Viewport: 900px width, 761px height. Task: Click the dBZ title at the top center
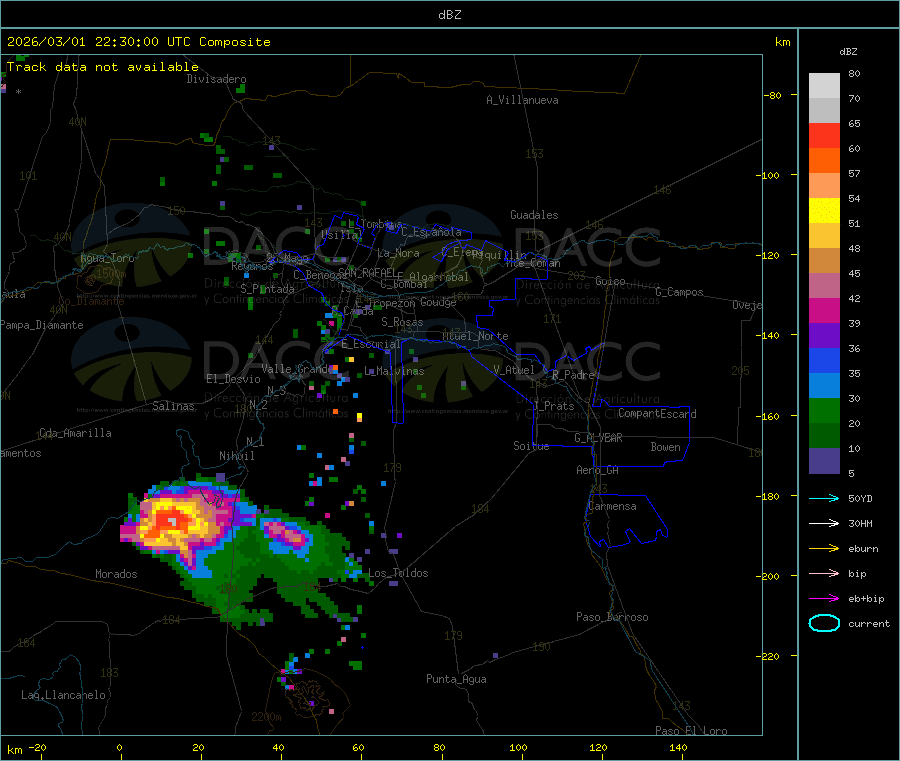pyautogui.click(x=449, y=15)
